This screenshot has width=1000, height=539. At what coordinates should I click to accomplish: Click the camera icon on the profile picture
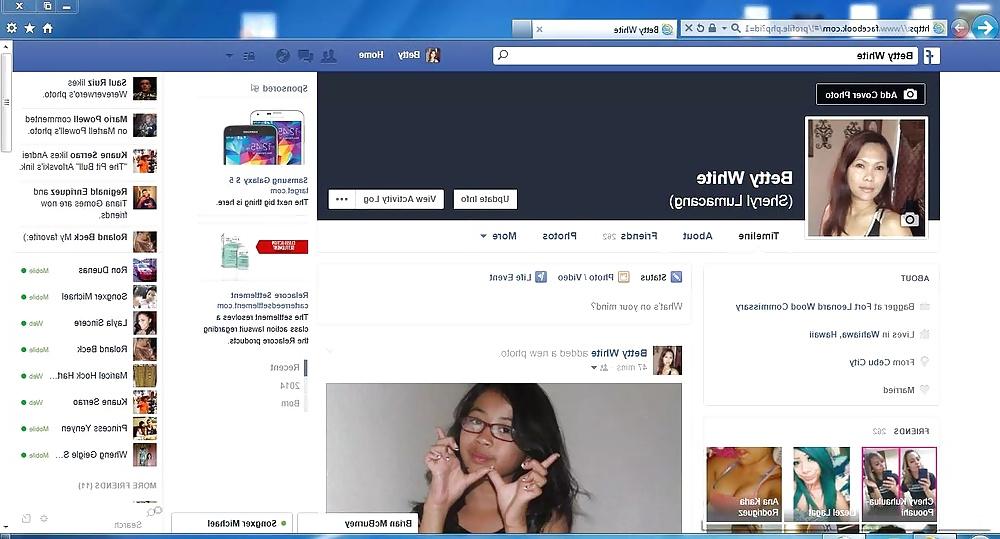click(910, 219)
